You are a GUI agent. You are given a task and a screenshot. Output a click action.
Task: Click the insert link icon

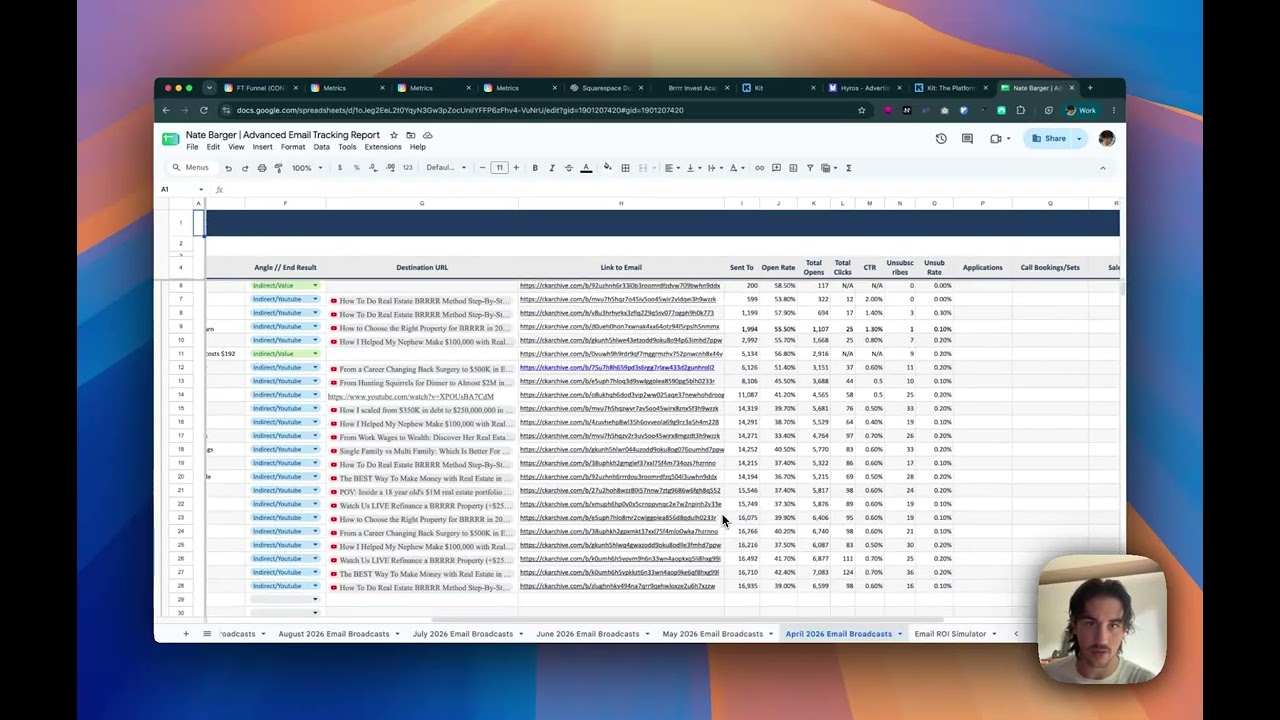(x=759, y=168)
